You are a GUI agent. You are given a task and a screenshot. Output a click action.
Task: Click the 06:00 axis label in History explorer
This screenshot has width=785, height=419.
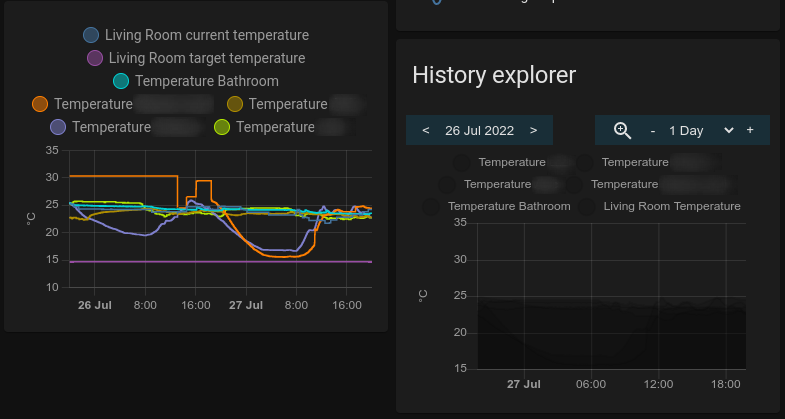coord(591,384)
